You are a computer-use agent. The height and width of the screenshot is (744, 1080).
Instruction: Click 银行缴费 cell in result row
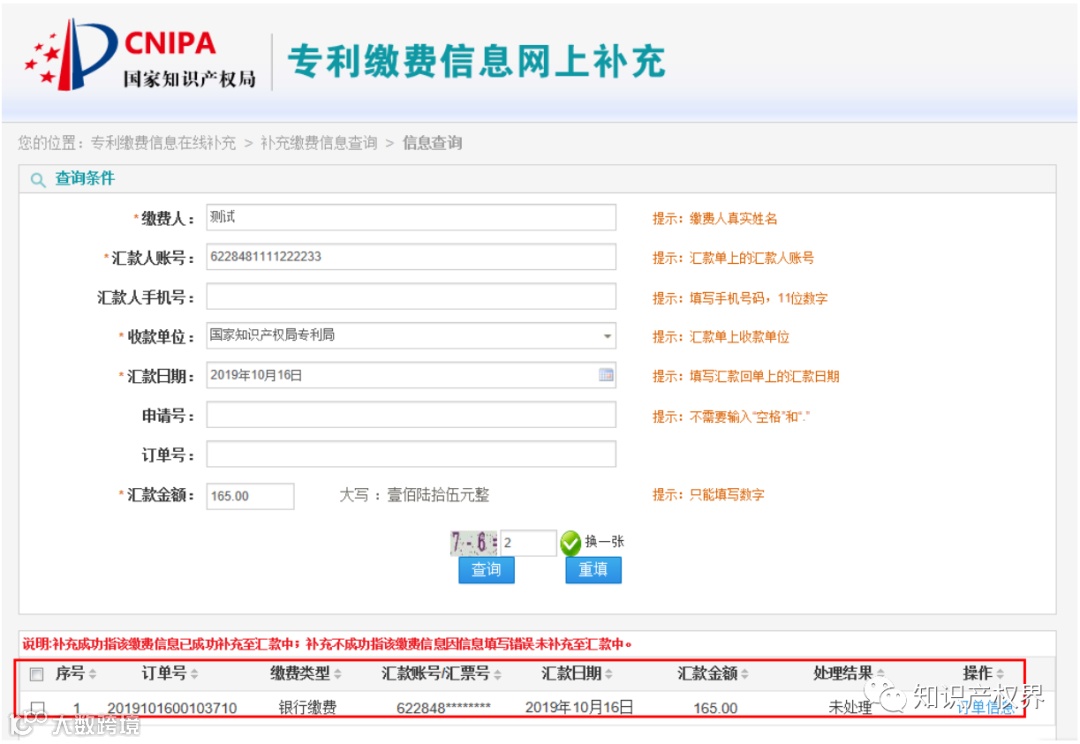click(307, 707)
